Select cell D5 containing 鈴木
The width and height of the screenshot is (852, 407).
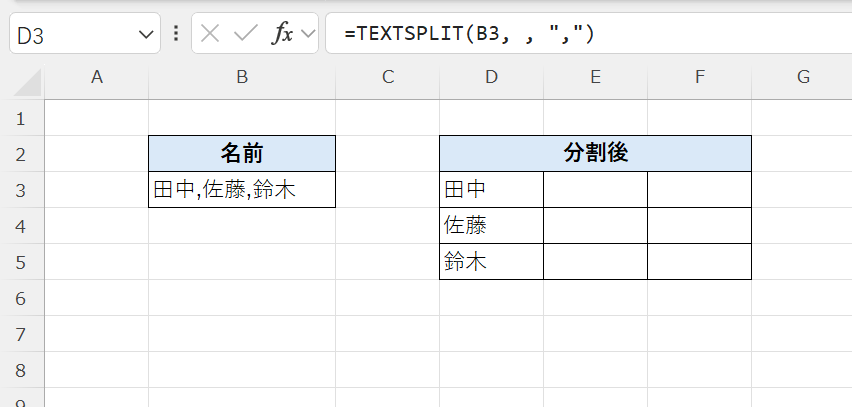click(x=491, y=261)
